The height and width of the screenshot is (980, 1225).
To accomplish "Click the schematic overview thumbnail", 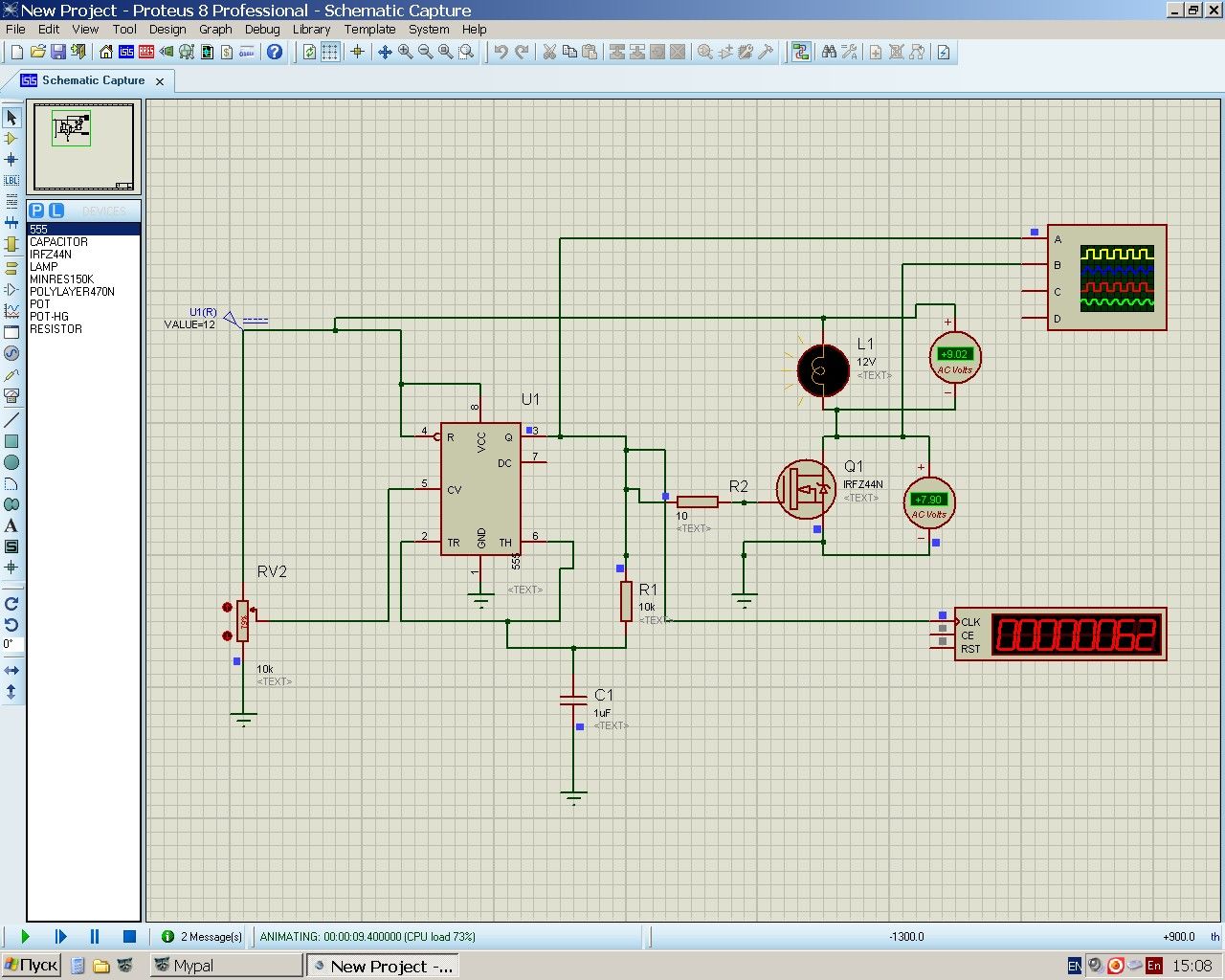I will pyautogui.click(x=83, y=146).
